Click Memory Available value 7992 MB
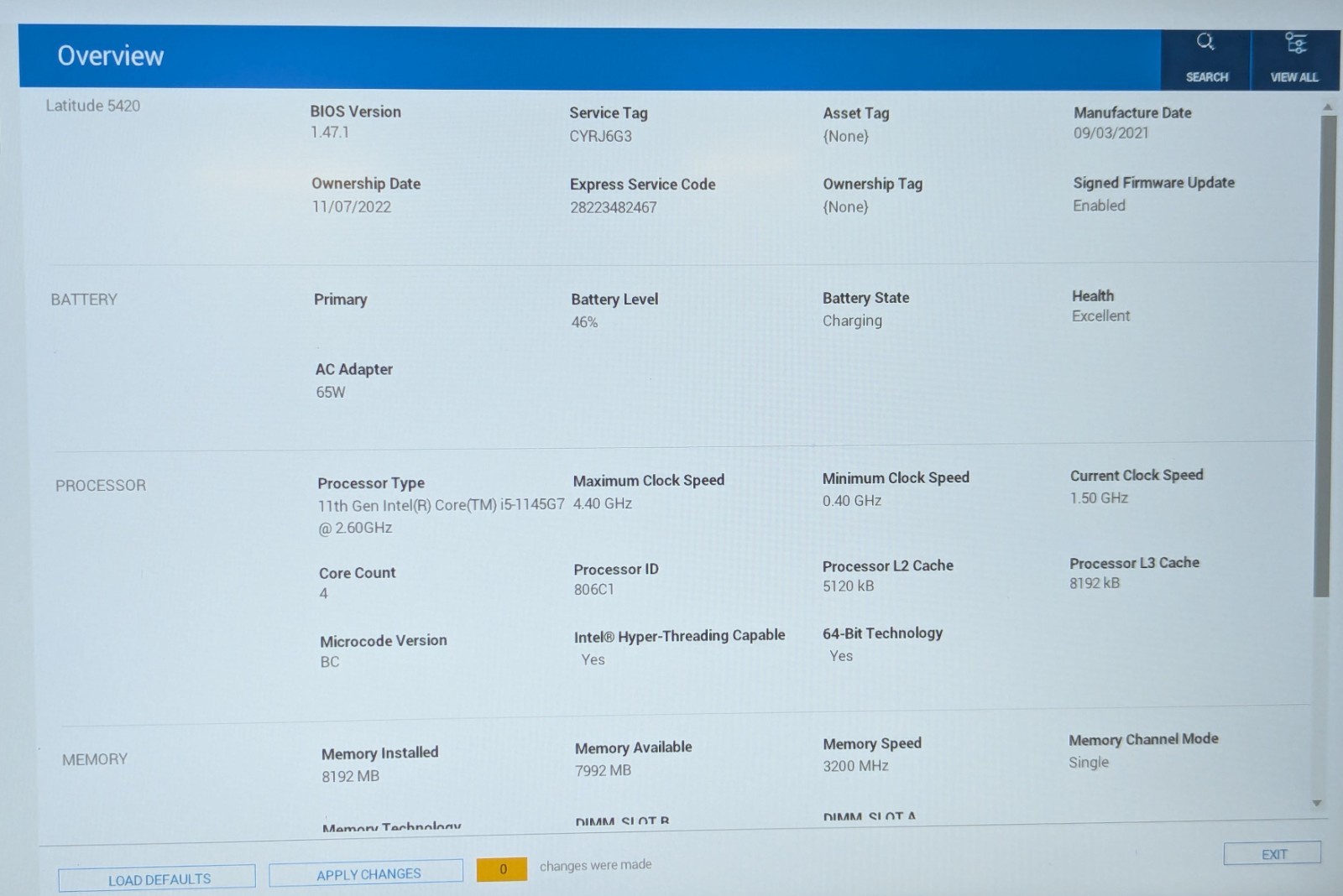This screenshot has height=896, width=1343. click(603, 770)
